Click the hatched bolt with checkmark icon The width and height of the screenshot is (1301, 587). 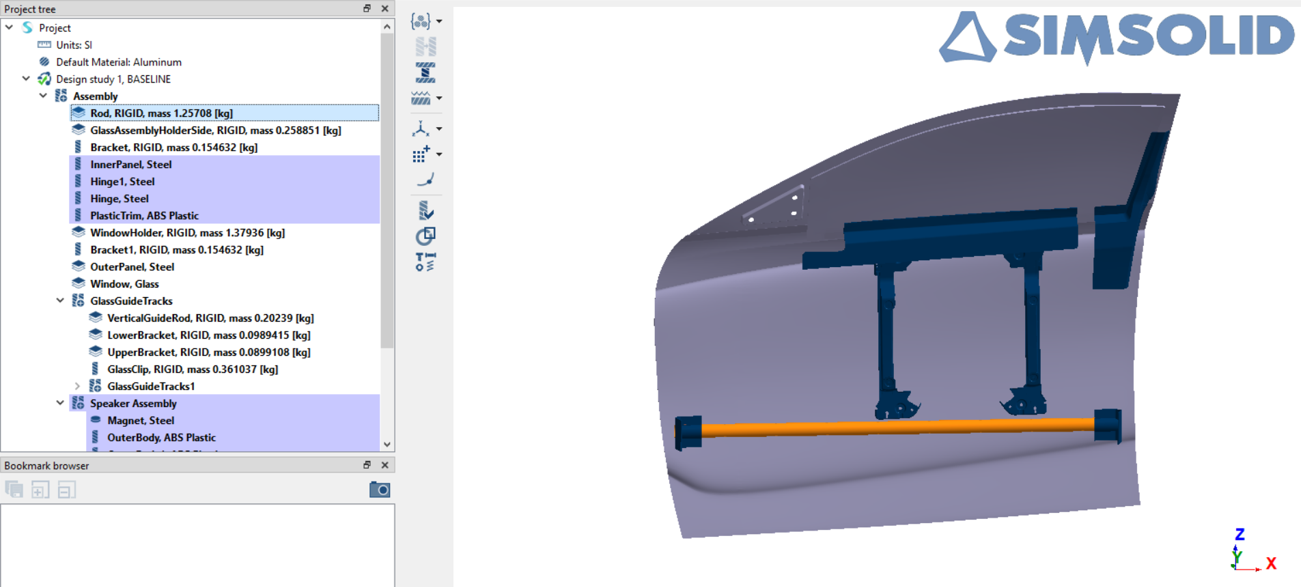(x=425, y=210)
